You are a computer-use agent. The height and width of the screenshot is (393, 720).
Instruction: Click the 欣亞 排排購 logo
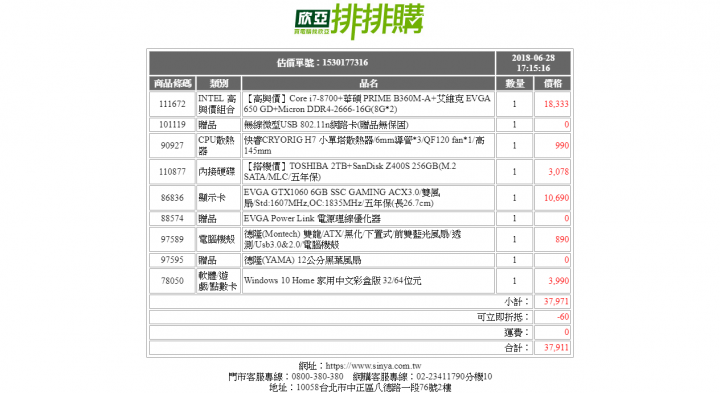tap(359, 21)
